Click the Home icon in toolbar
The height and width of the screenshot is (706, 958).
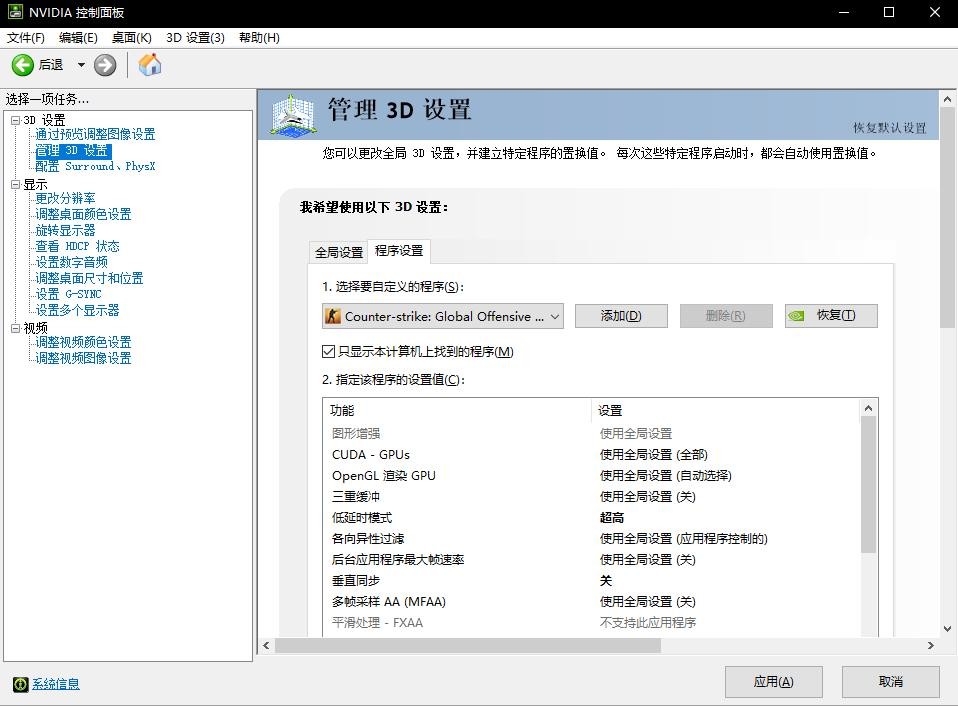coord(150,65)
